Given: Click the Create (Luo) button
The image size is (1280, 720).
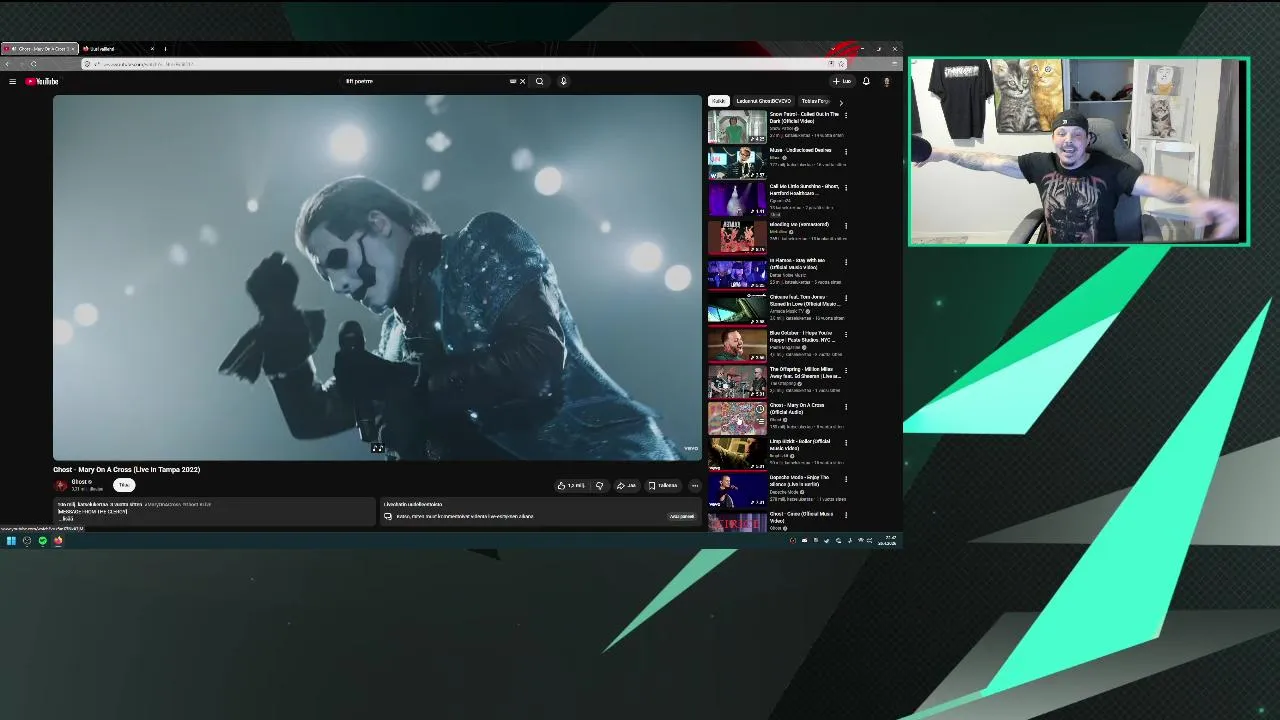Looking at the screenshot, I should [x=842, y=81].
